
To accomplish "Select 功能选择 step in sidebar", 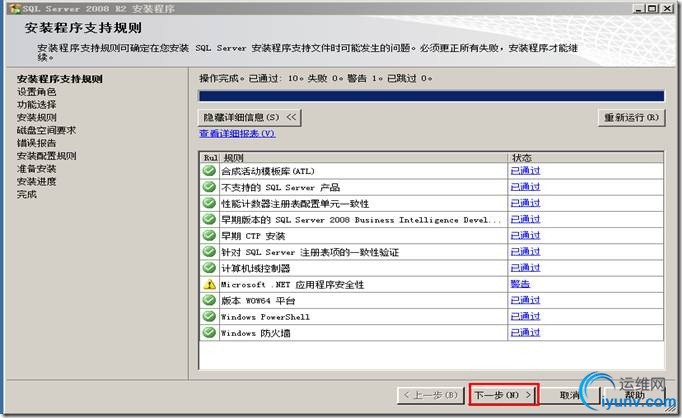I will (37, 105).
